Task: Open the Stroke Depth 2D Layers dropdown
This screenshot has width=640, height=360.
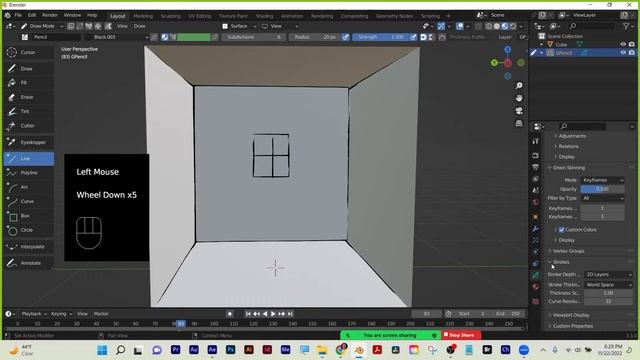Action: 608,275
